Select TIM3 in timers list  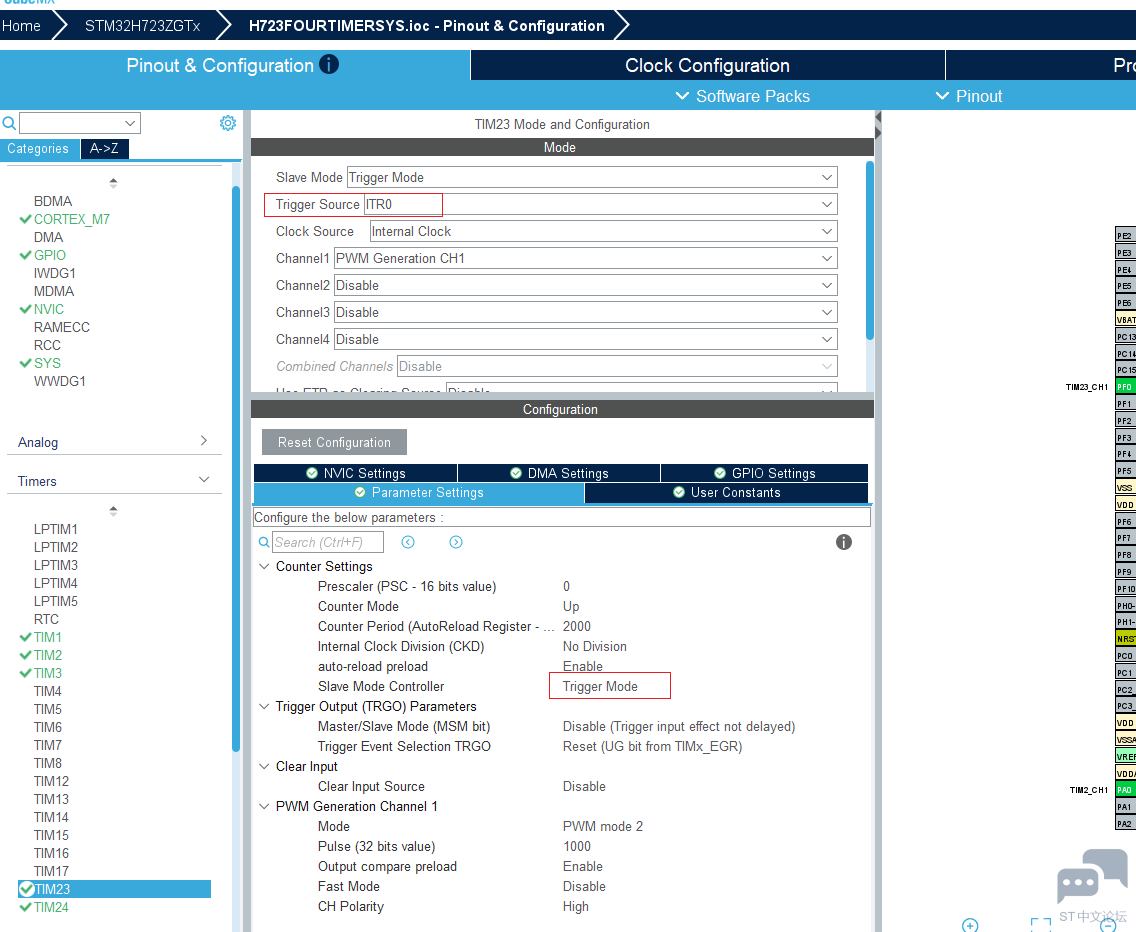(x=48, y=673)
